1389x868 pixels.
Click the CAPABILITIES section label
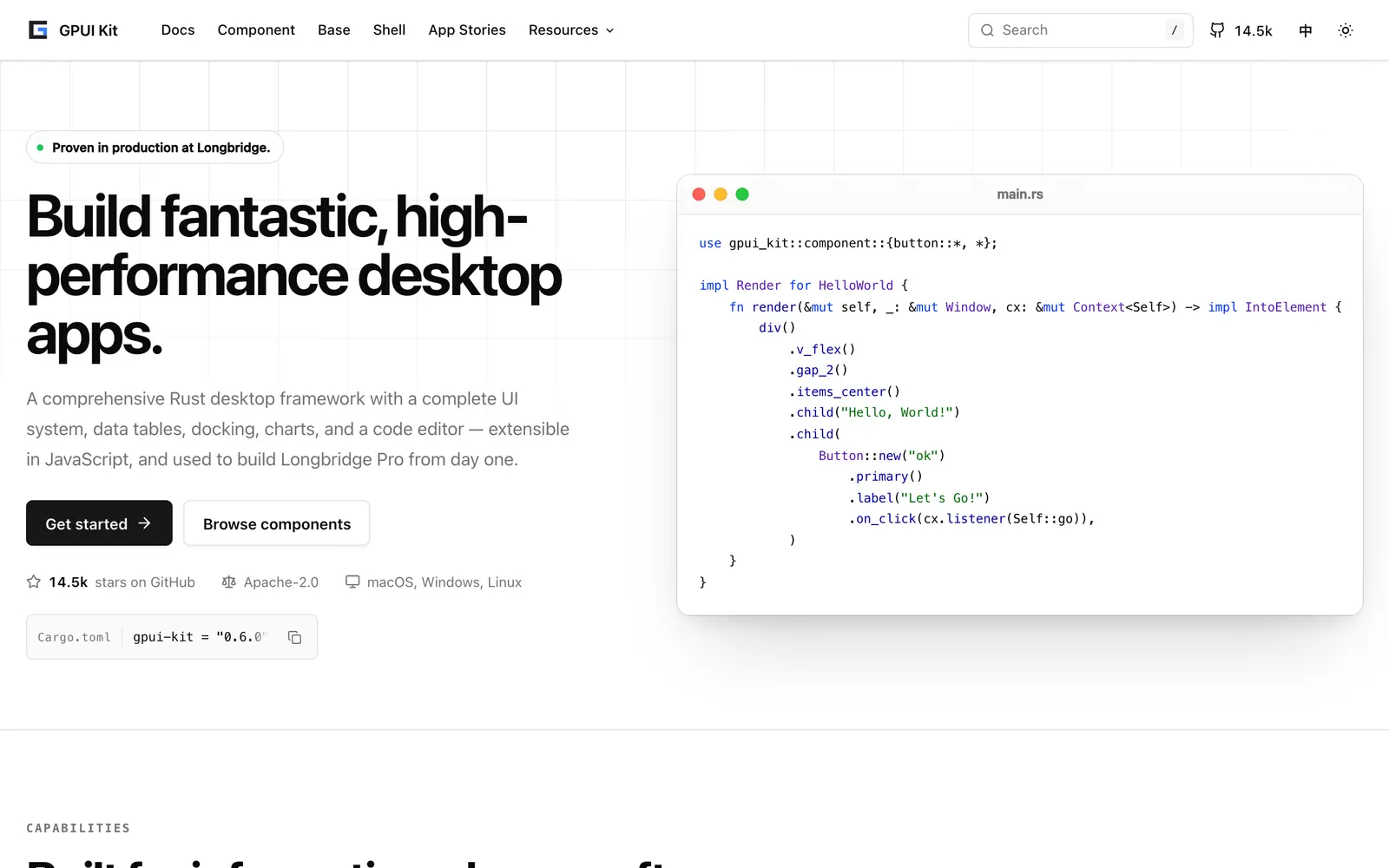pos(78,828)
